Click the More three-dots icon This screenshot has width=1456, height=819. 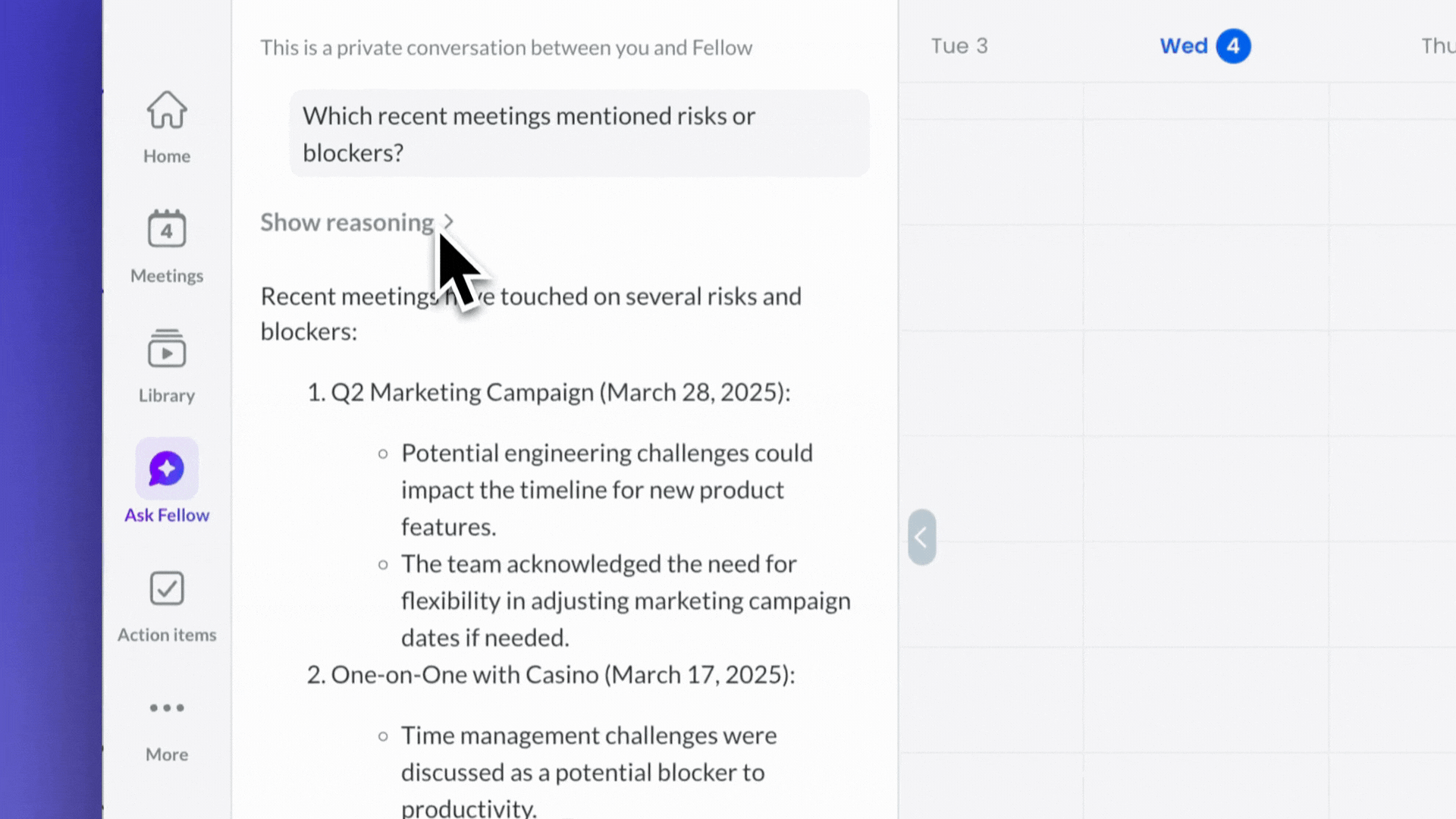[167, 708]
